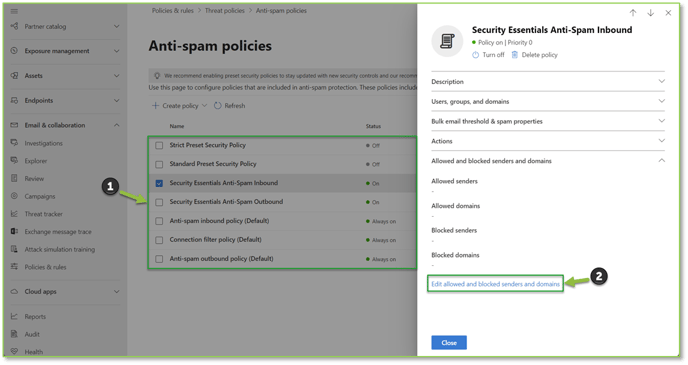
Task: Click the Create policy plus icon
Action: click(155, 106)
